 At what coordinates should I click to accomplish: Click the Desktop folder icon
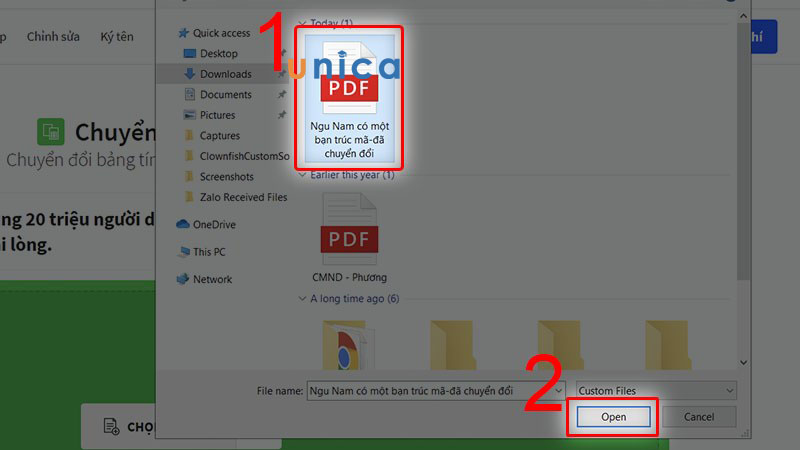[x=189, y=53]
